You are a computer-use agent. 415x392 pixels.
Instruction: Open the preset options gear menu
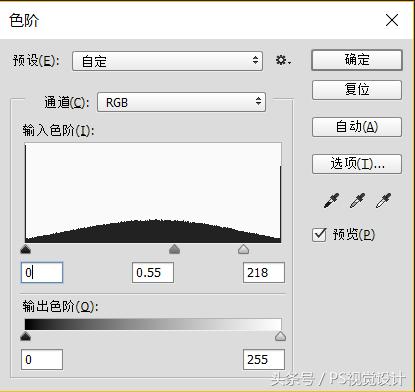283,61
